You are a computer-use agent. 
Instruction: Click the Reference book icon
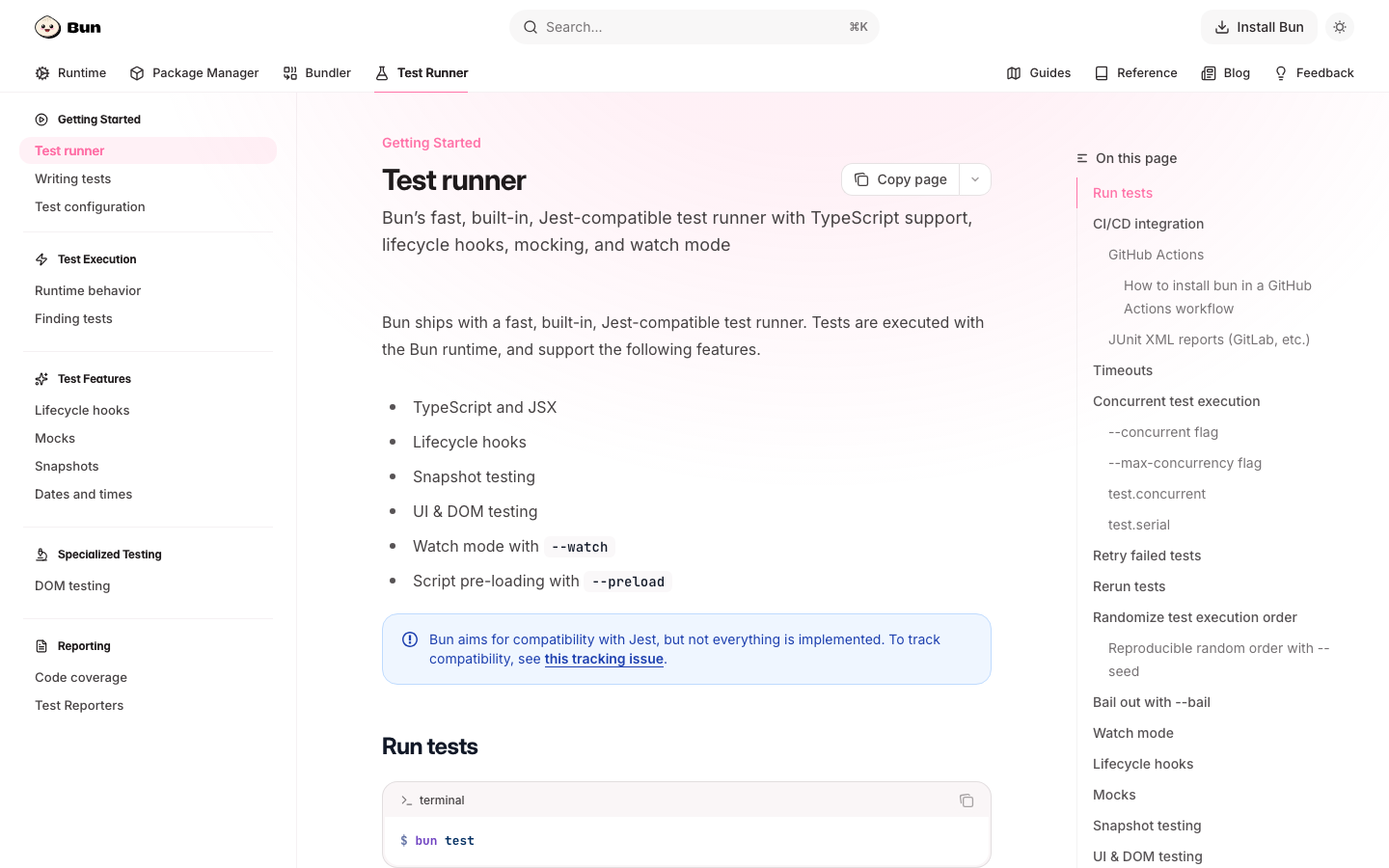click(x=1102, y=73)
